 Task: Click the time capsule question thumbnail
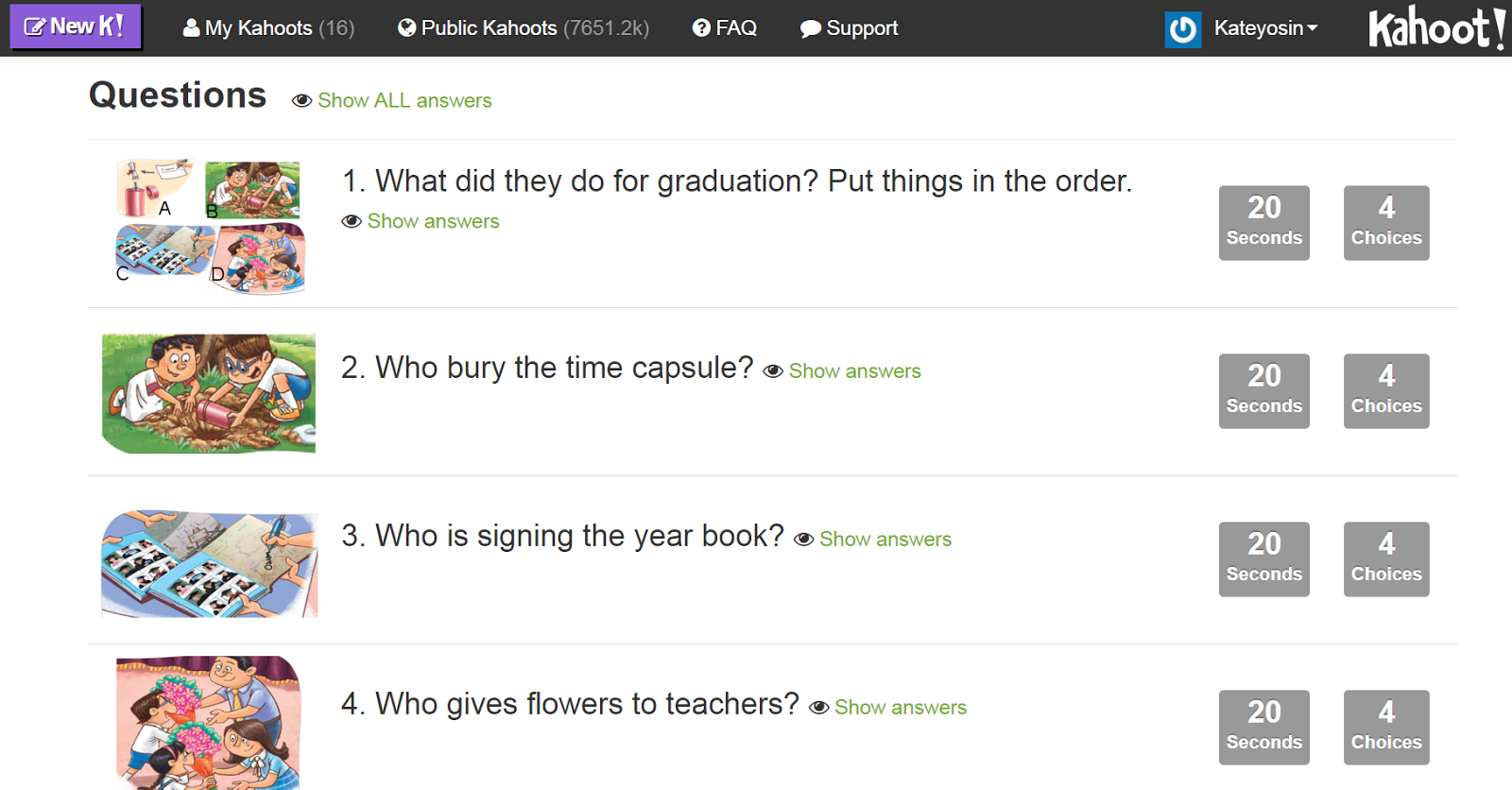(x=208, y=392)
